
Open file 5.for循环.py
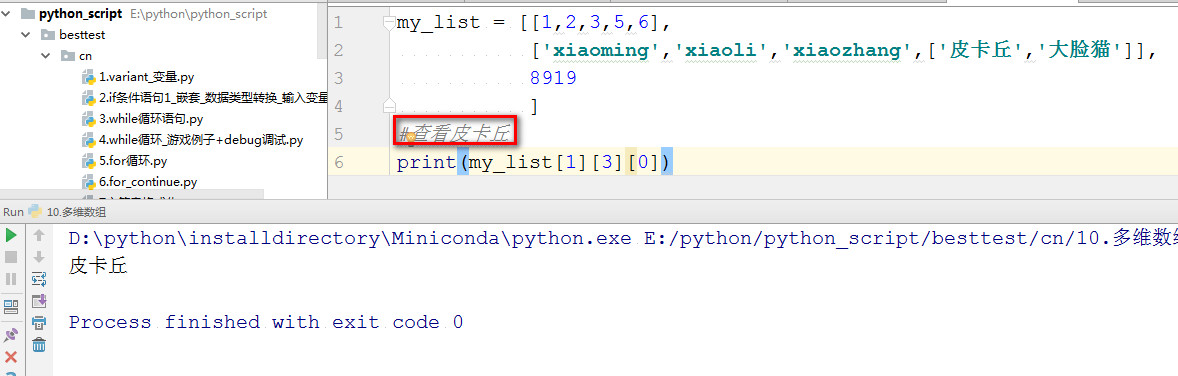[x=133, y=161]
